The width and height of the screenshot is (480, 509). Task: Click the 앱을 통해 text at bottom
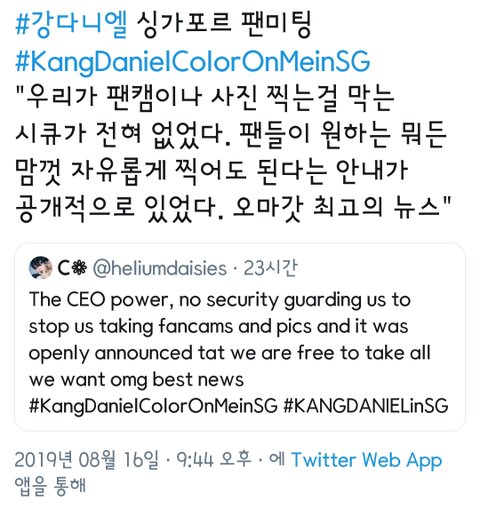point(50,486)
